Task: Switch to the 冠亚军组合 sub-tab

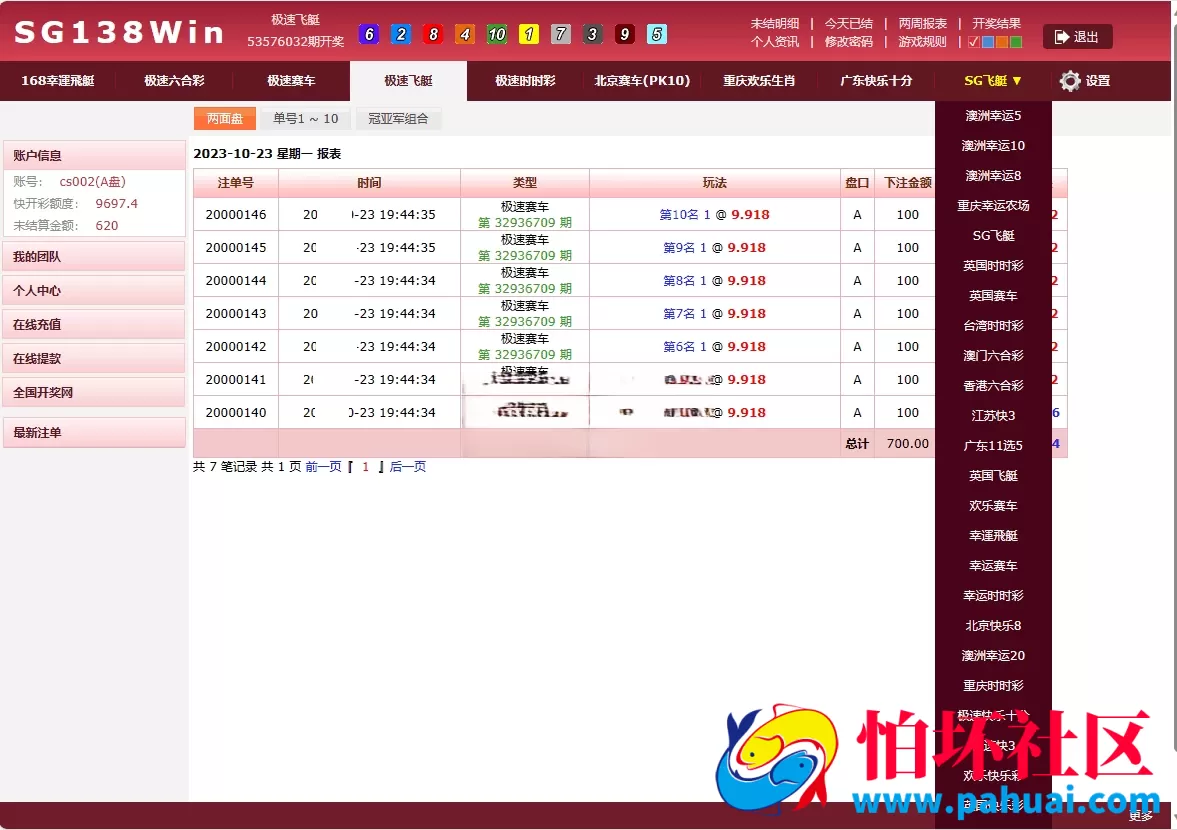Action: click(x=398, y=119)
